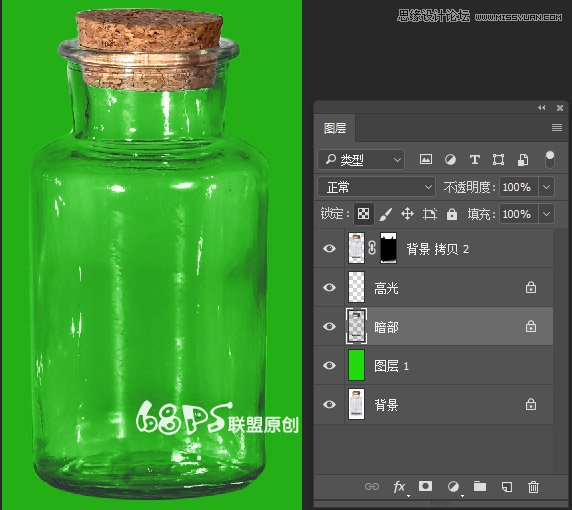
Task: Delete layer trash icon
Action: coord(533,487)
